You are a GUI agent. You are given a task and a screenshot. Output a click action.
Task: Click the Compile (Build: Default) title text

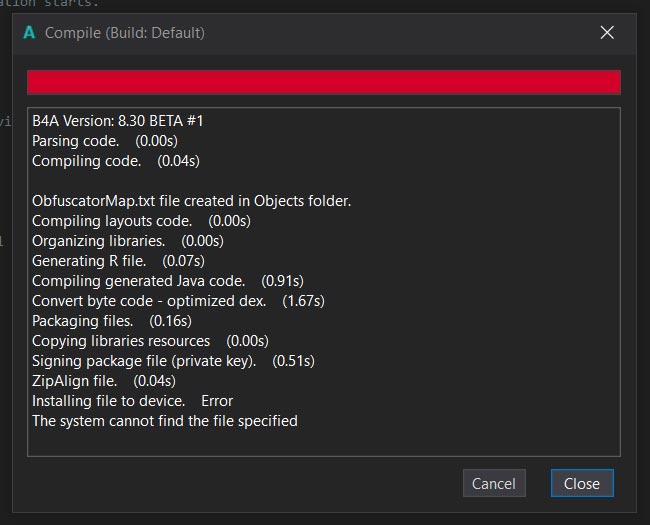(125, 33)
